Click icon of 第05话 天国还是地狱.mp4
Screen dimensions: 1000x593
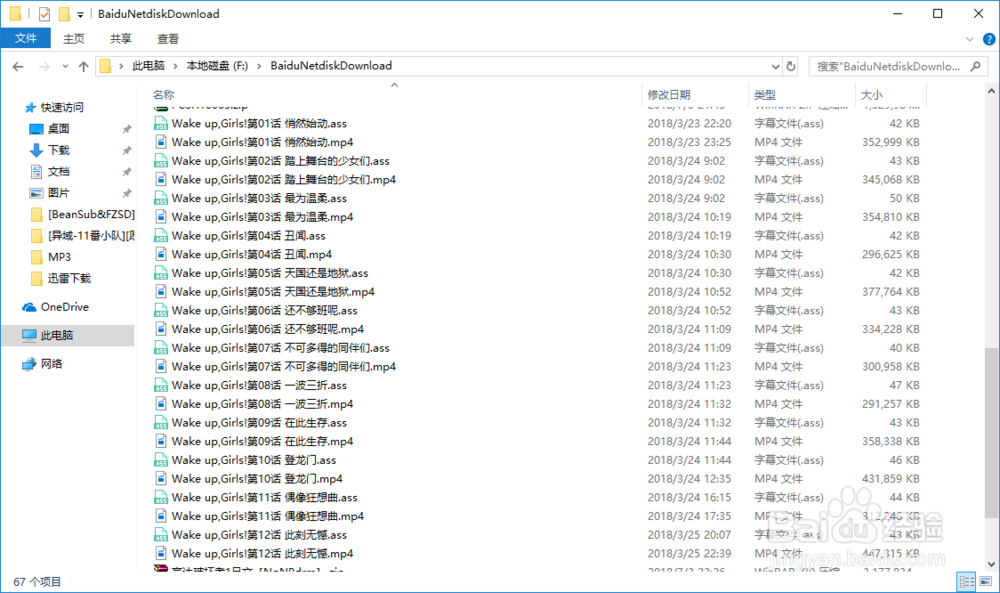161,292
